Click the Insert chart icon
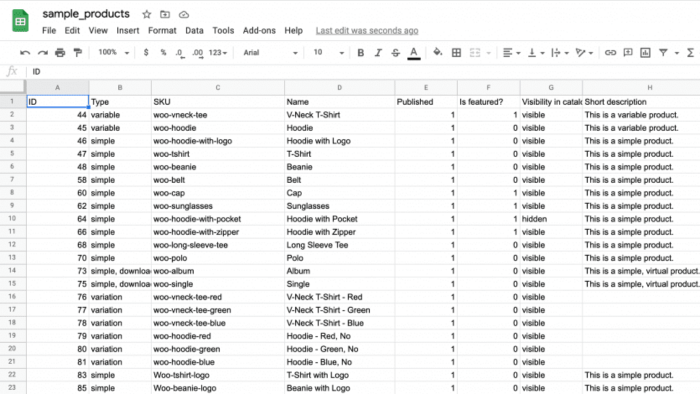Viewport: 700px width, 394px height. 645,53
